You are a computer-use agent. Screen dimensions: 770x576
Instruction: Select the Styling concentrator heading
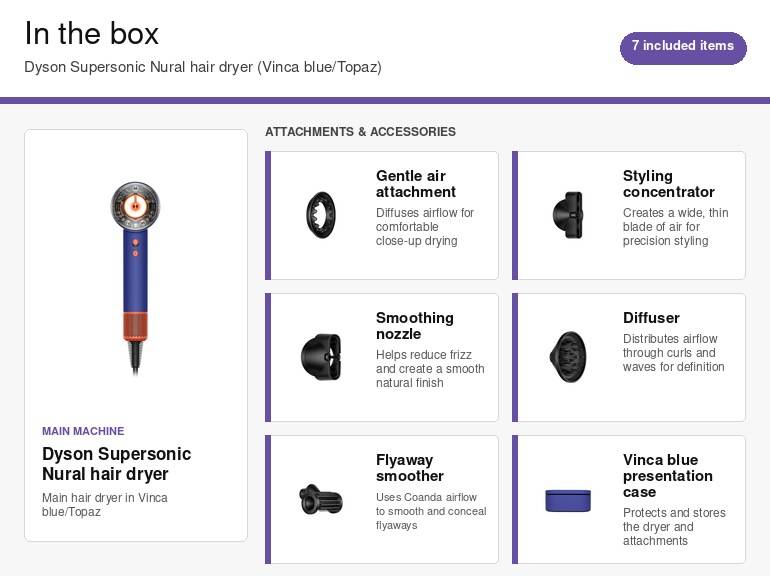(x=668, y=184)
